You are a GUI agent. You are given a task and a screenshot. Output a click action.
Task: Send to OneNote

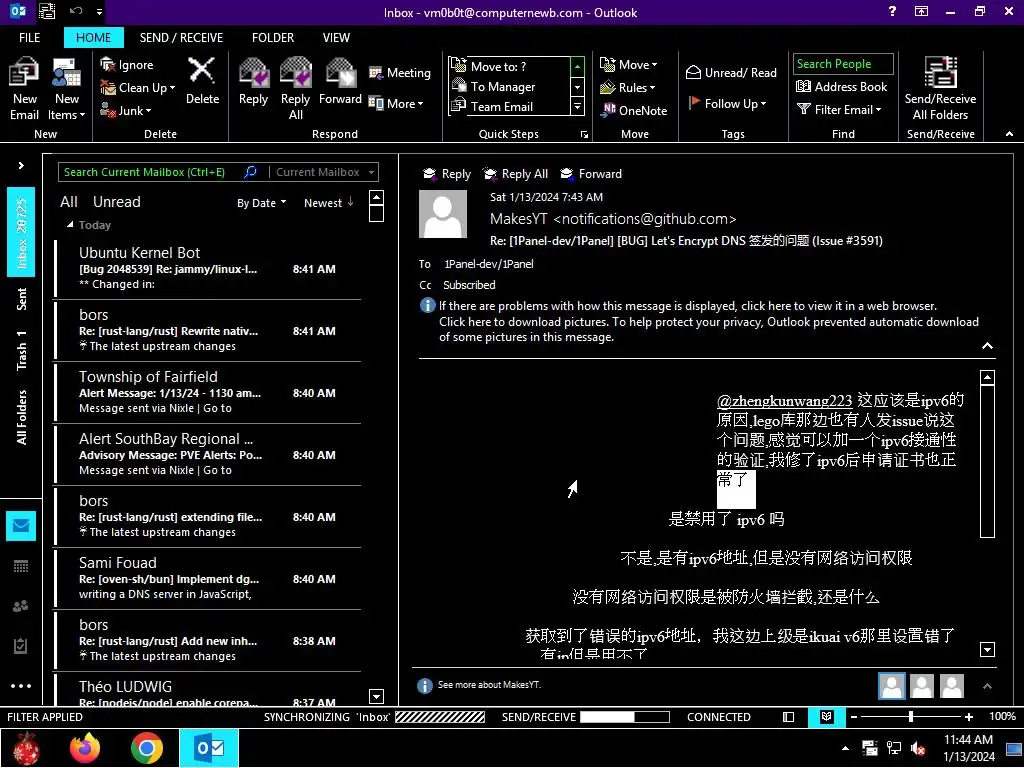click(x=634, y=110)
